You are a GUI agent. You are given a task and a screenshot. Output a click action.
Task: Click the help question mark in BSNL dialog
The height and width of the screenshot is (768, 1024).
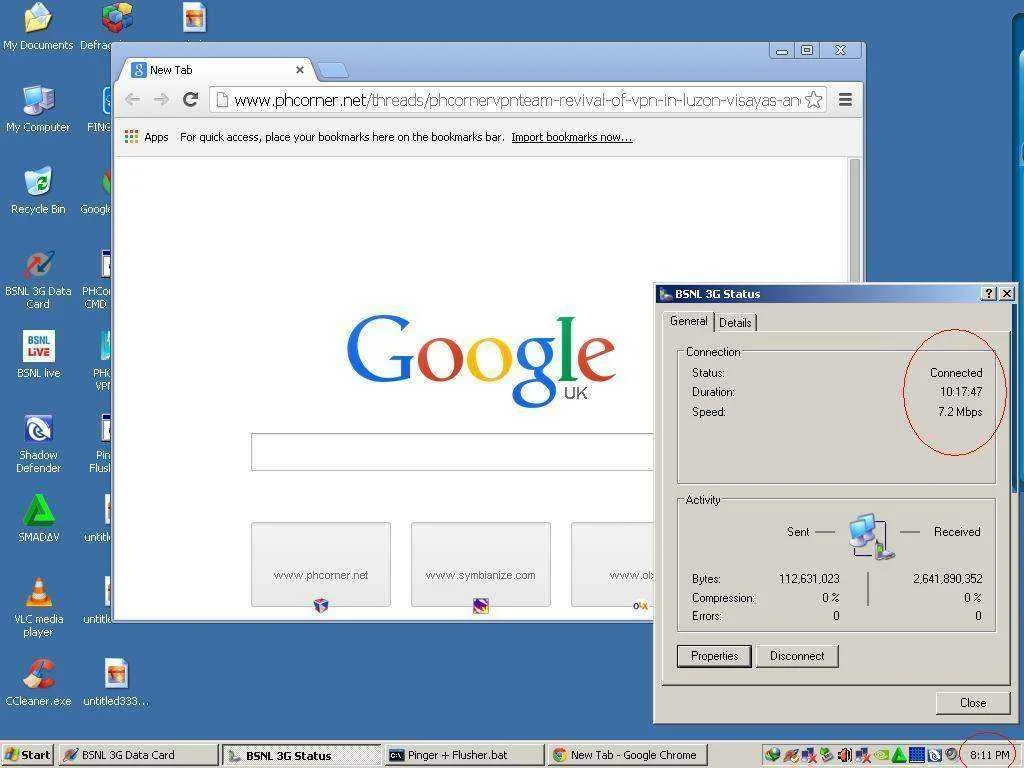(989, 294)
